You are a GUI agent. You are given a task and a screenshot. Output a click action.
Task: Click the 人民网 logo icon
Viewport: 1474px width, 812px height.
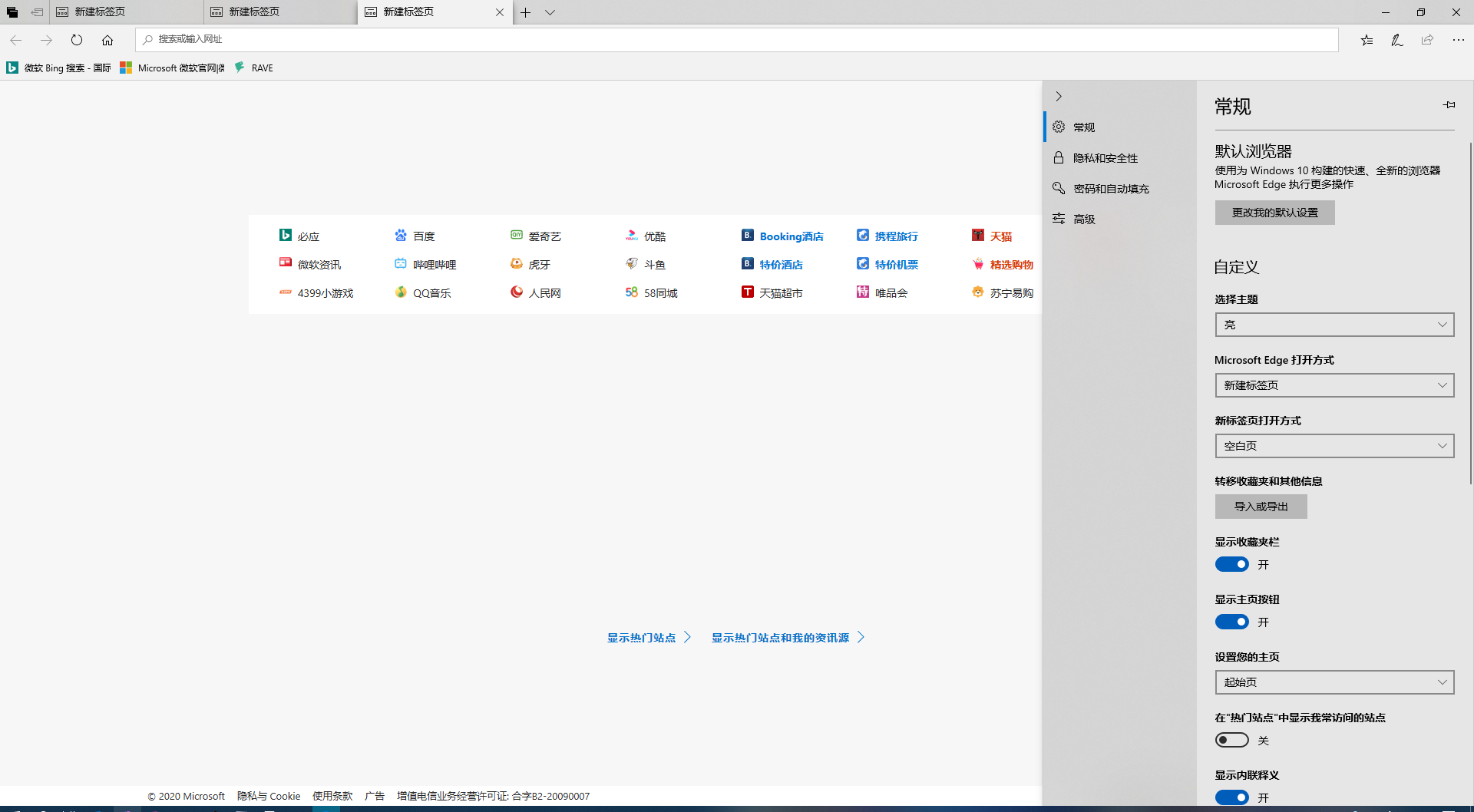pyautogui.click(x=517, y=292)
